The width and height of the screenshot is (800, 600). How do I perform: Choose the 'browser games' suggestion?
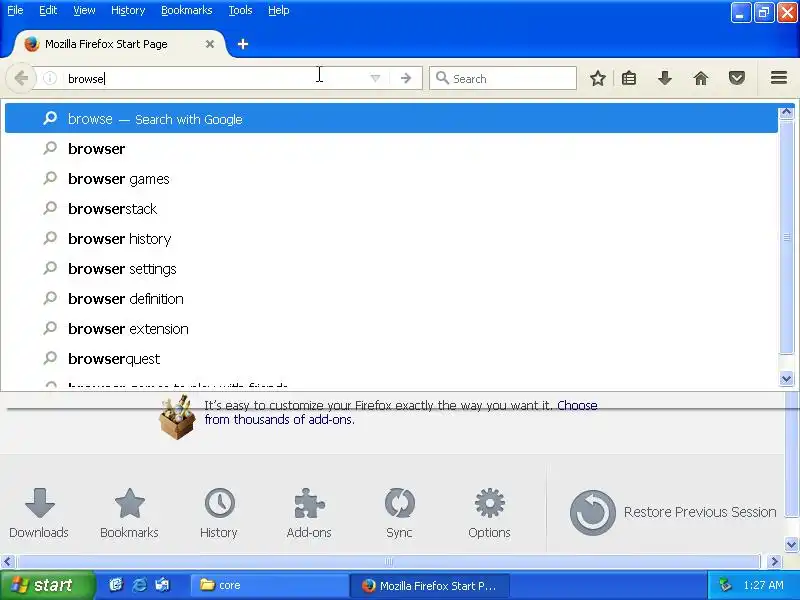(391, 179)
